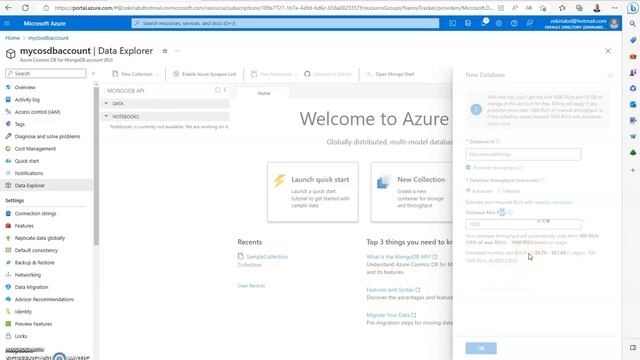Click the Data Explorer sidebar icon
This screenshot has height=360, width=640.
coord(8,185)
